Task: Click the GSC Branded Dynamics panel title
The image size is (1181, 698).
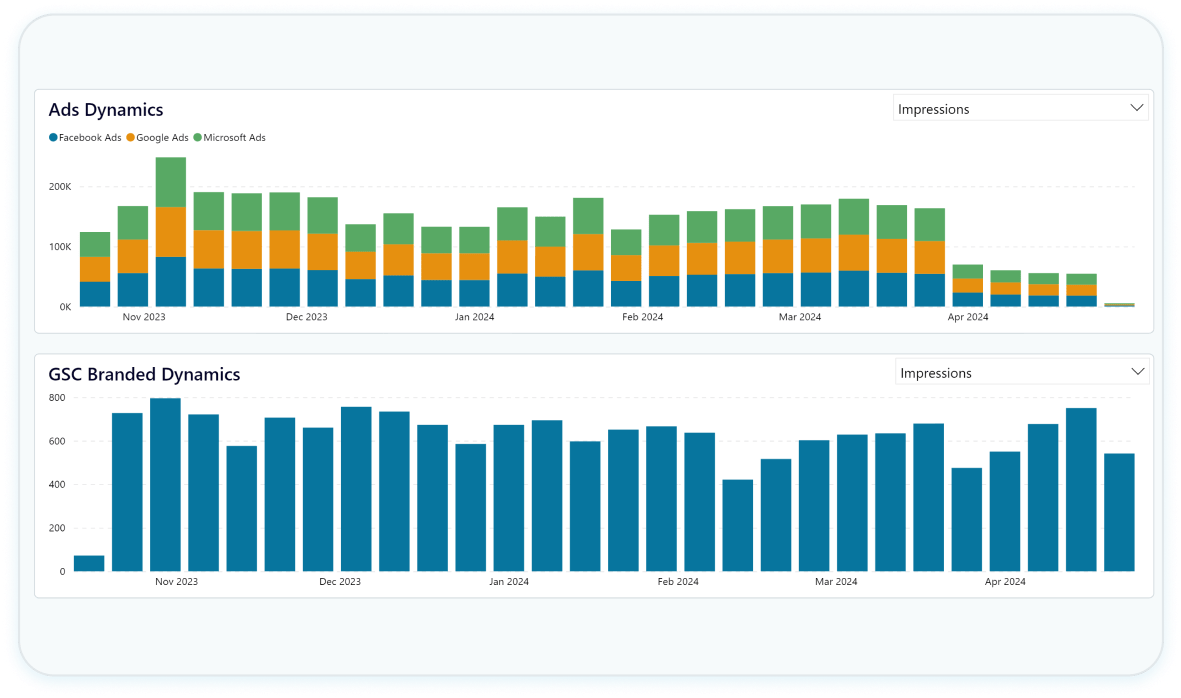Action: pyautogui.click(x=144, y=374)
